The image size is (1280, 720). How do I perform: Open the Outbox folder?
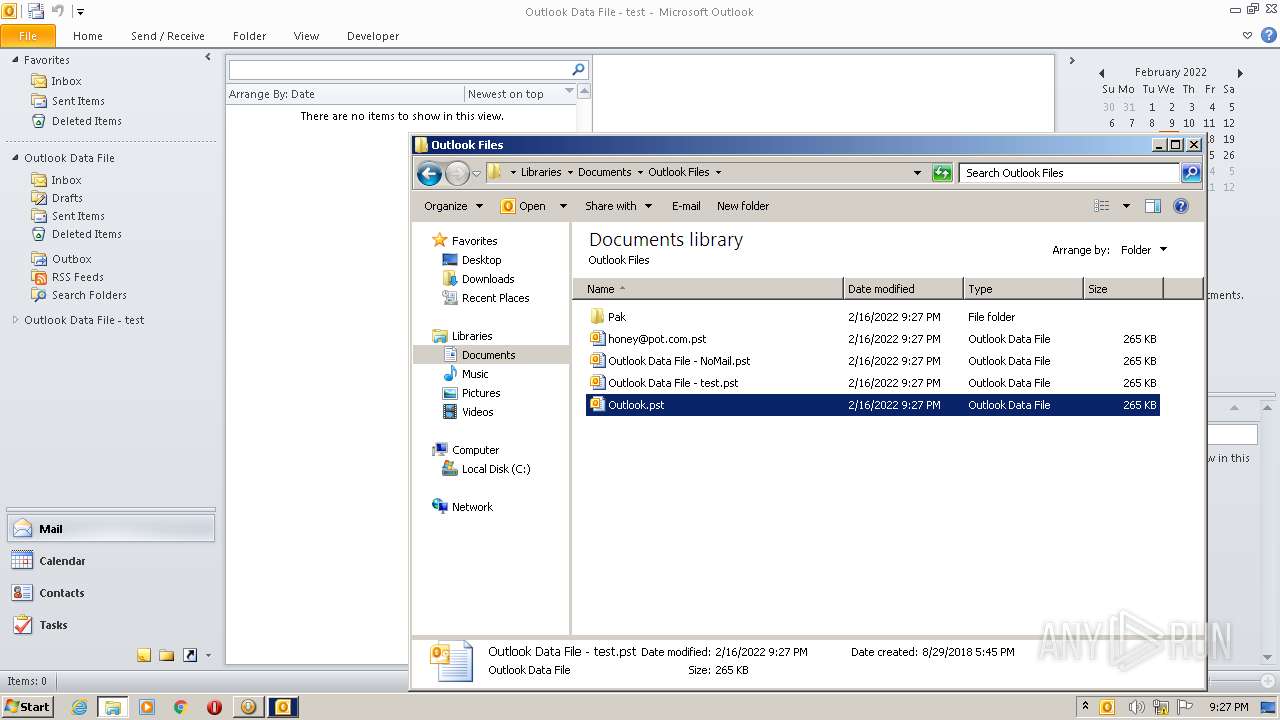coord(71,259)
